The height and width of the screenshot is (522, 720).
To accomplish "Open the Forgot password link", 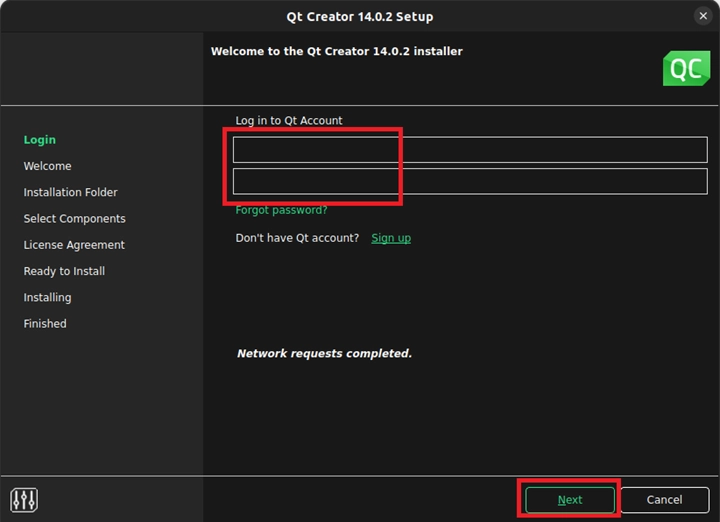I will pos(281,210).
